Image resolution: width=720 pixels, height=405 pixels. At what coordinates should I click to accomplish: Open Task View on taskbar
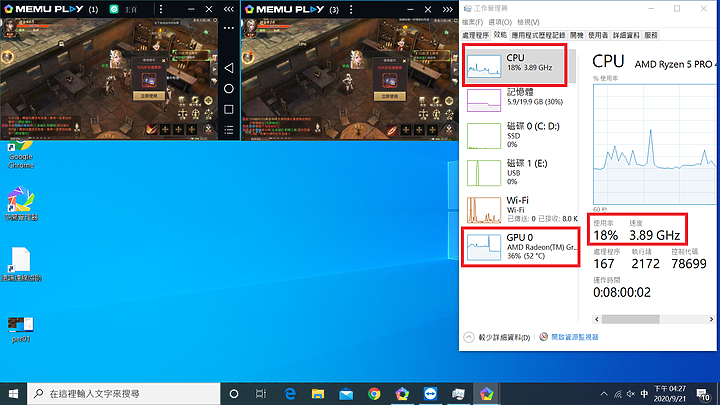point(261,394)
